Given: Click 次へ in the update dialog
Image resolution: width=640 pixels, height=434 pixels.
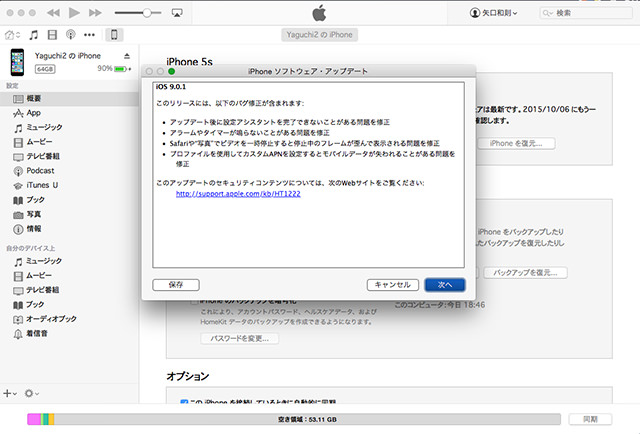Looking at the screenshot, I should click(444, 285).
